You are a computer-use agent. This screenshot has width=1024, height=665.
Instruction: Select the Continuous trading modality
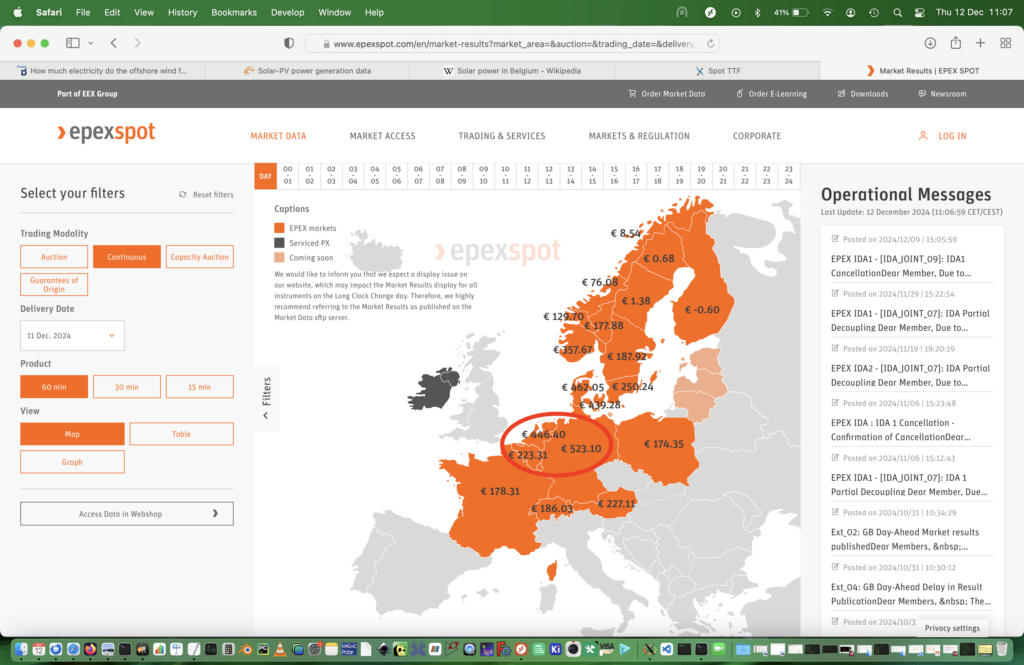click(x=127, y=257)
